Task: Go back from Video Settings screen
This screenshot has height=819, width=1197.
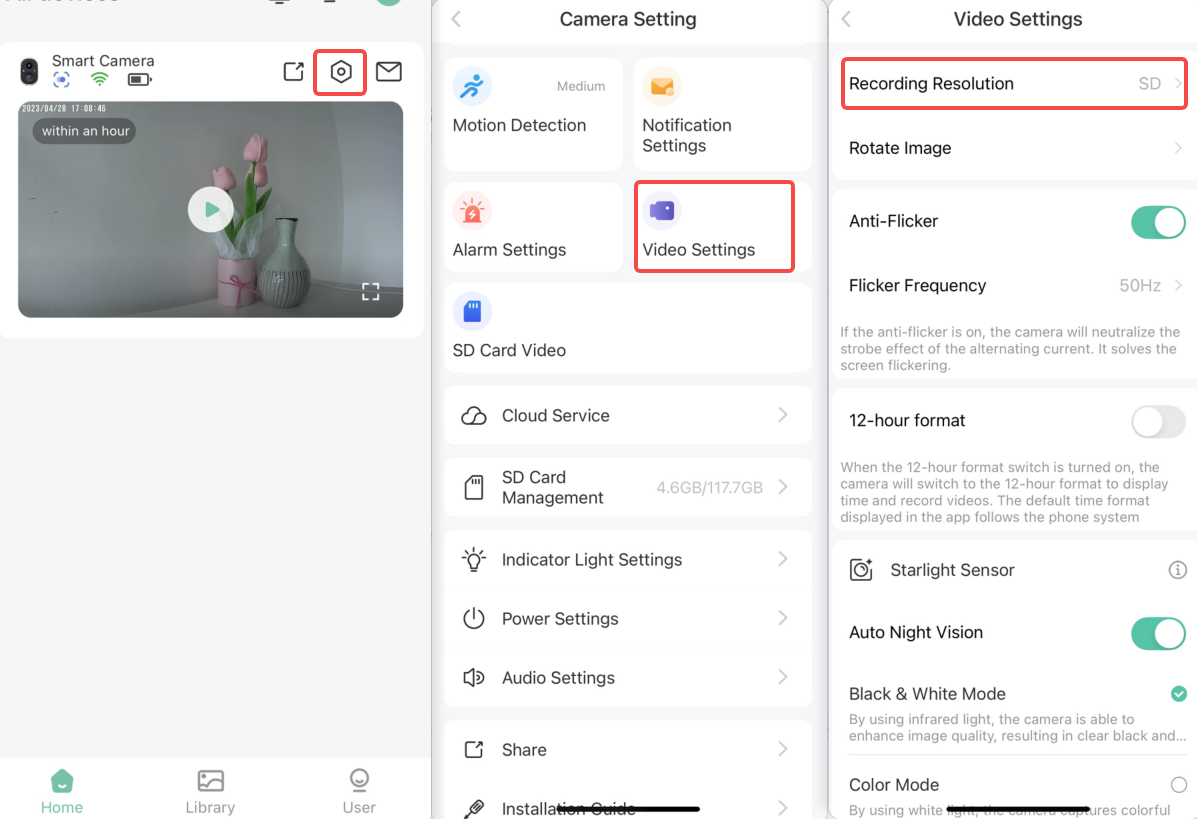Action: [x=846, y=19]
